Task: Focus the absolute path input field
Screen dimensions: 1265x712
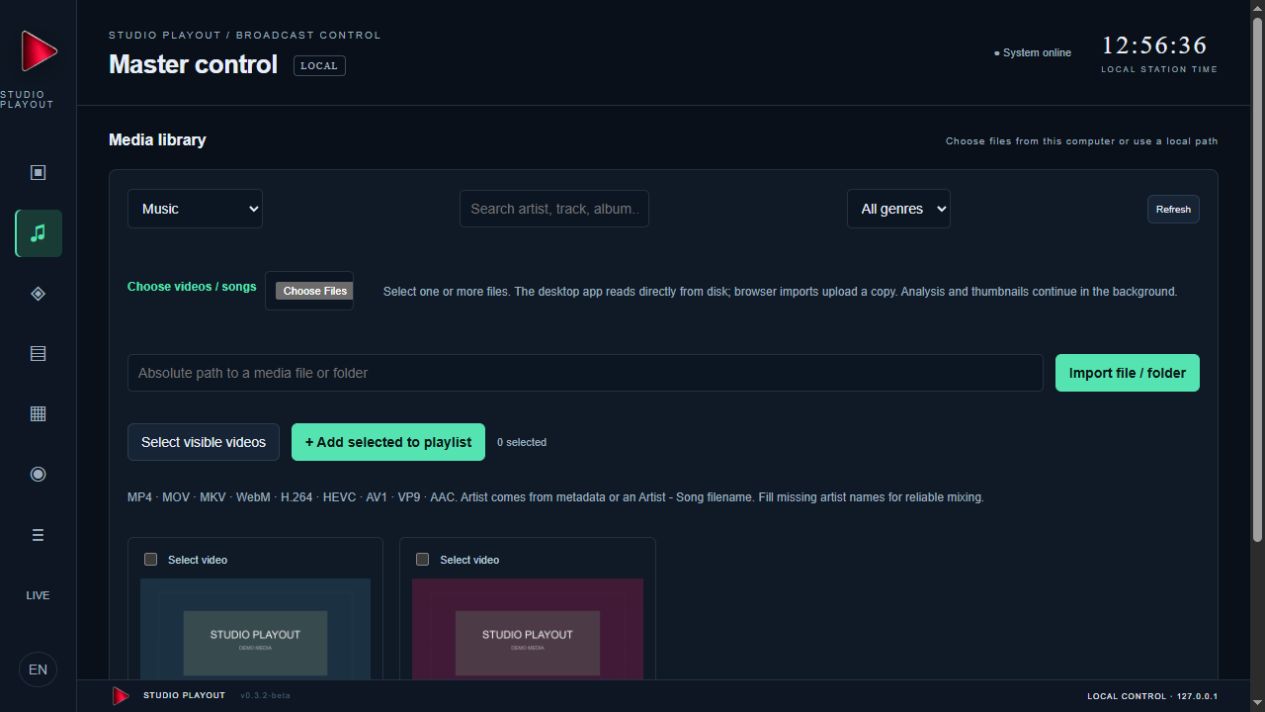Action: tap(585, 373)
